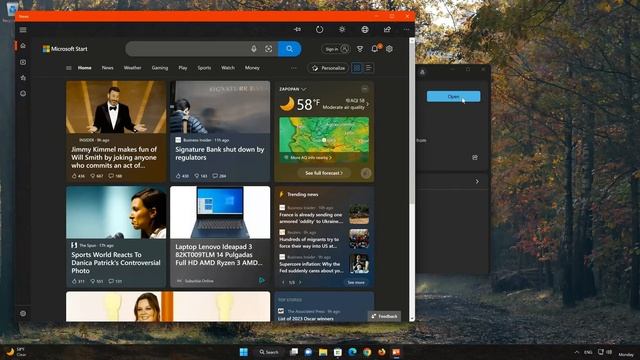
Task: Open the notifications bell
Action: [375, 49]
